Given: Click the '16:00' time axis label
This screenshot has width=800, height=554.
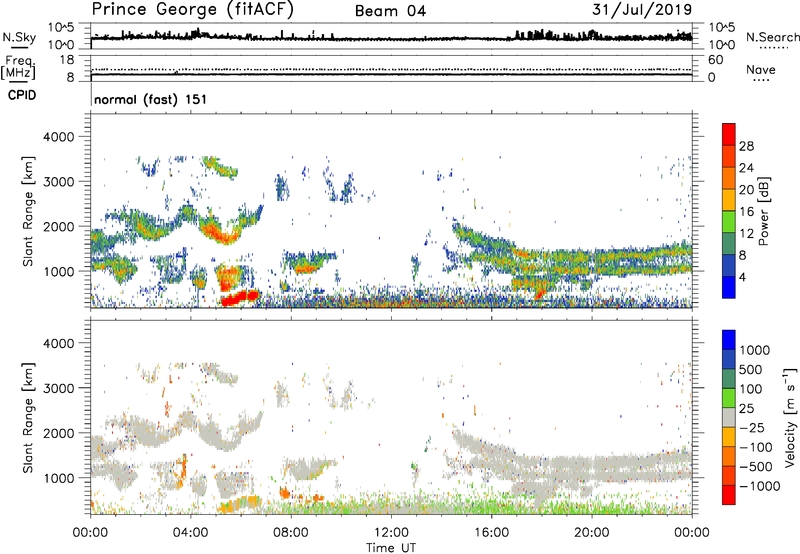Looking at the screenshot, I should click(491, 533).
